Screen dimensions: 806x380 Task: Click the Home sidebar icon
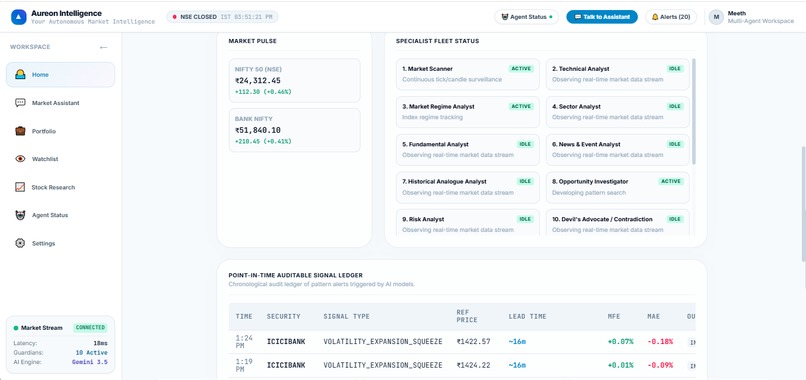click(x=20, y=75)
